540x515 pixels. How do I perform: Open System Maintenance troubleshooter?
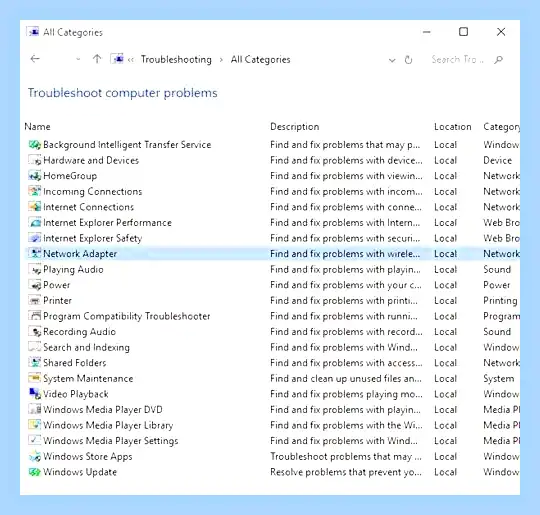88,379
